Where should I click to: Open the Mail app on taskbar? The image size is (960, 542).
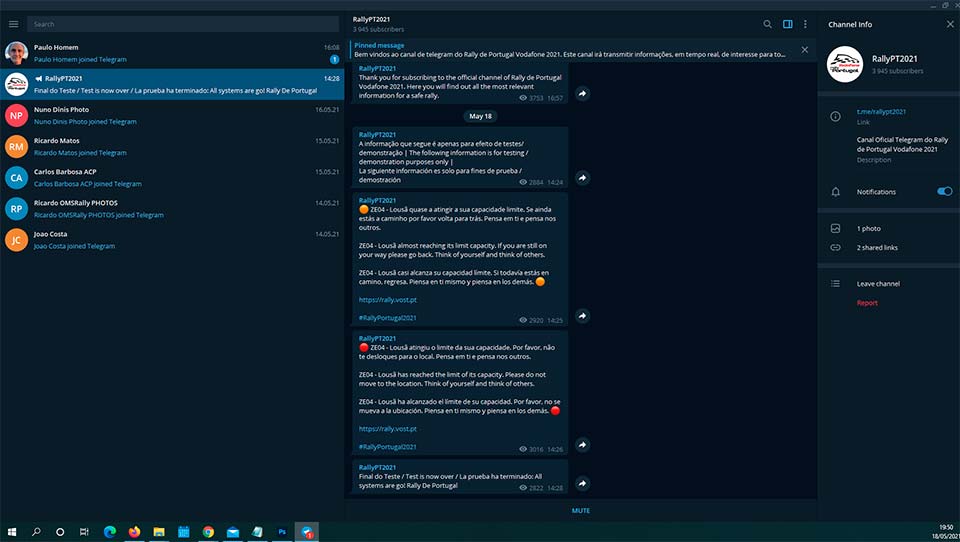click(233, 532)
